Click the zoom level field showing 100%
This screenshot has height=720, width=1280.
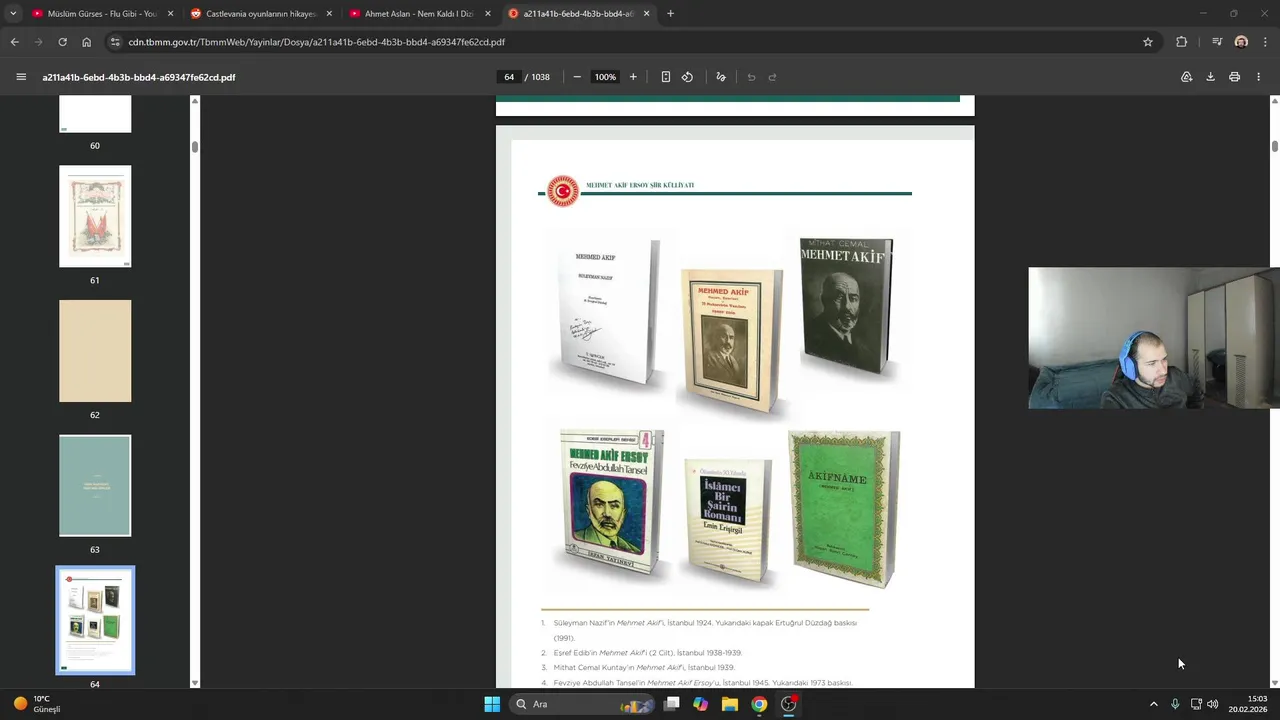pos(605,77)
